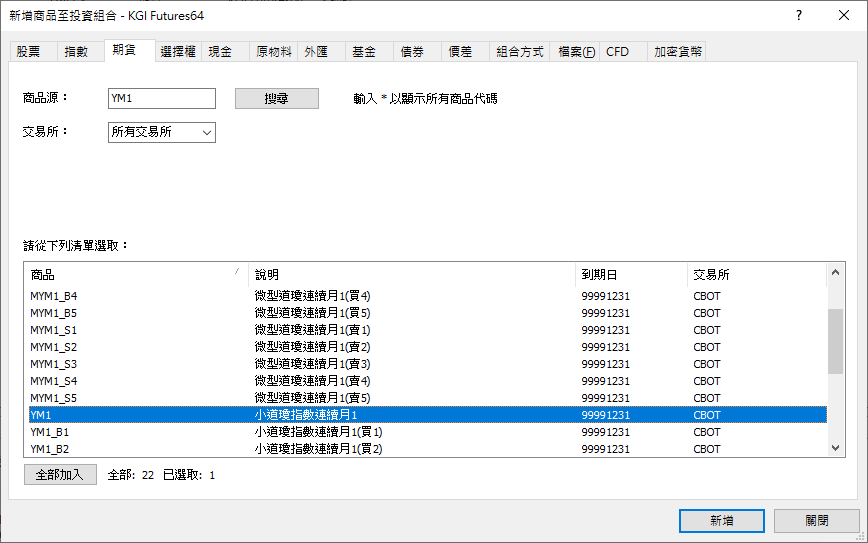Select the 期貨 tab
The image size is (868, 543).
130,50
